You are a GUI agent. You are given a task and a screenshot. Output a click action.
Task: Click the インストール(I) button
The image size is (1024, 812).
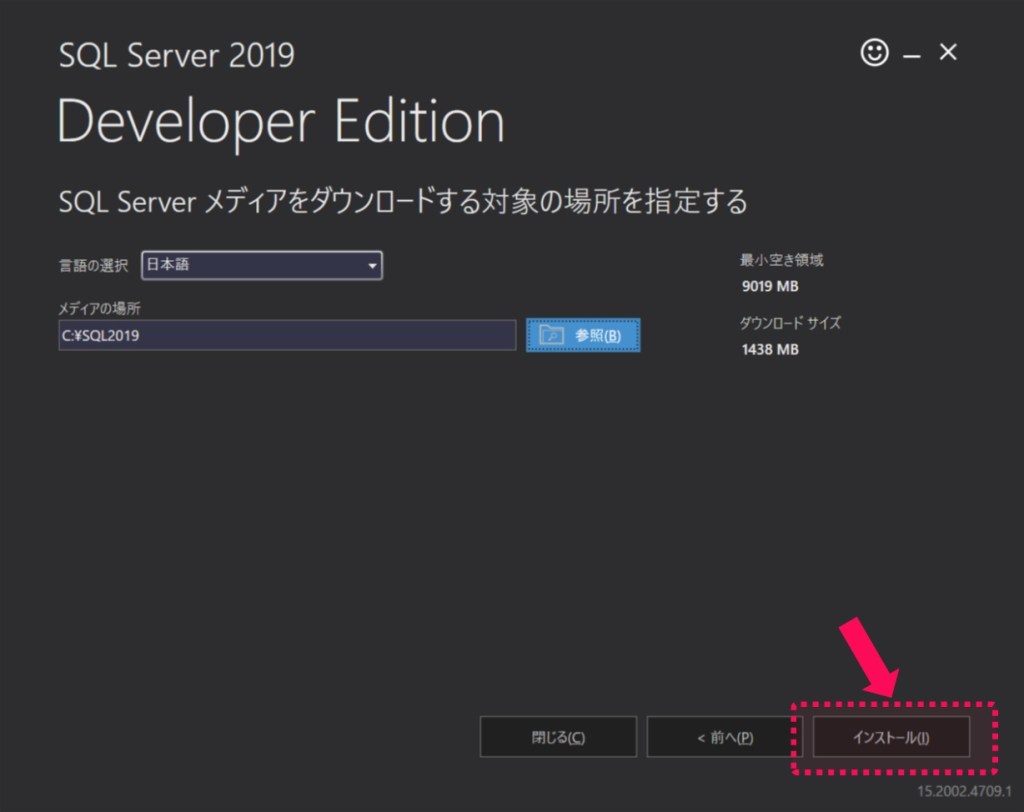tap(891, 737)
